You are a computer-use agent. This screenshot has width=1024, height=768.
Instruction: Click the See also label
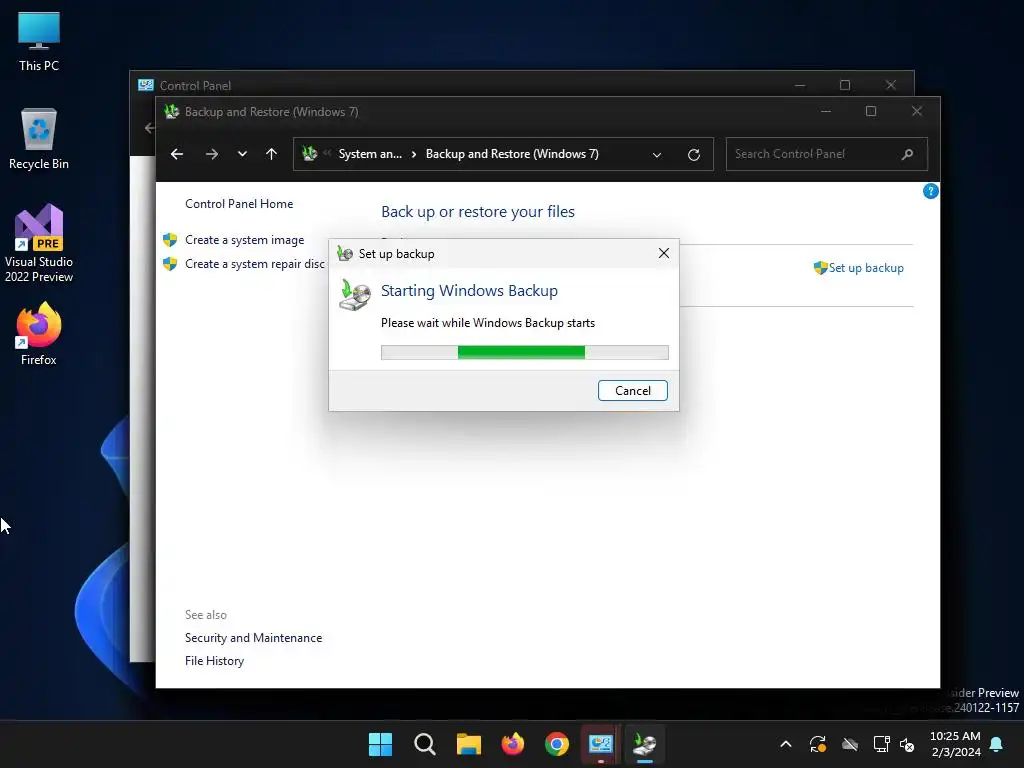click(206, 615)
